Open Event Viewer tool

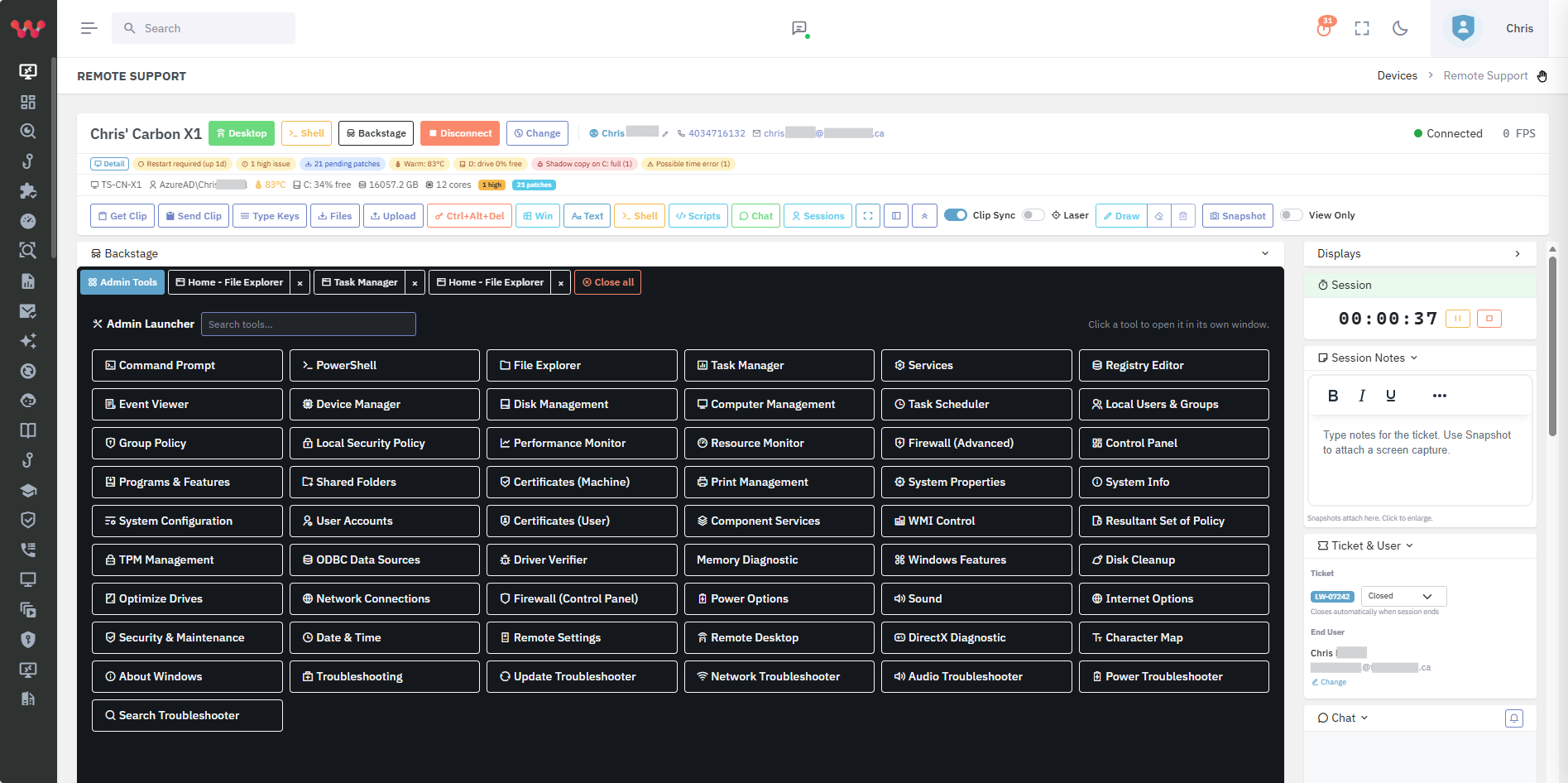[x=187, y=405]
